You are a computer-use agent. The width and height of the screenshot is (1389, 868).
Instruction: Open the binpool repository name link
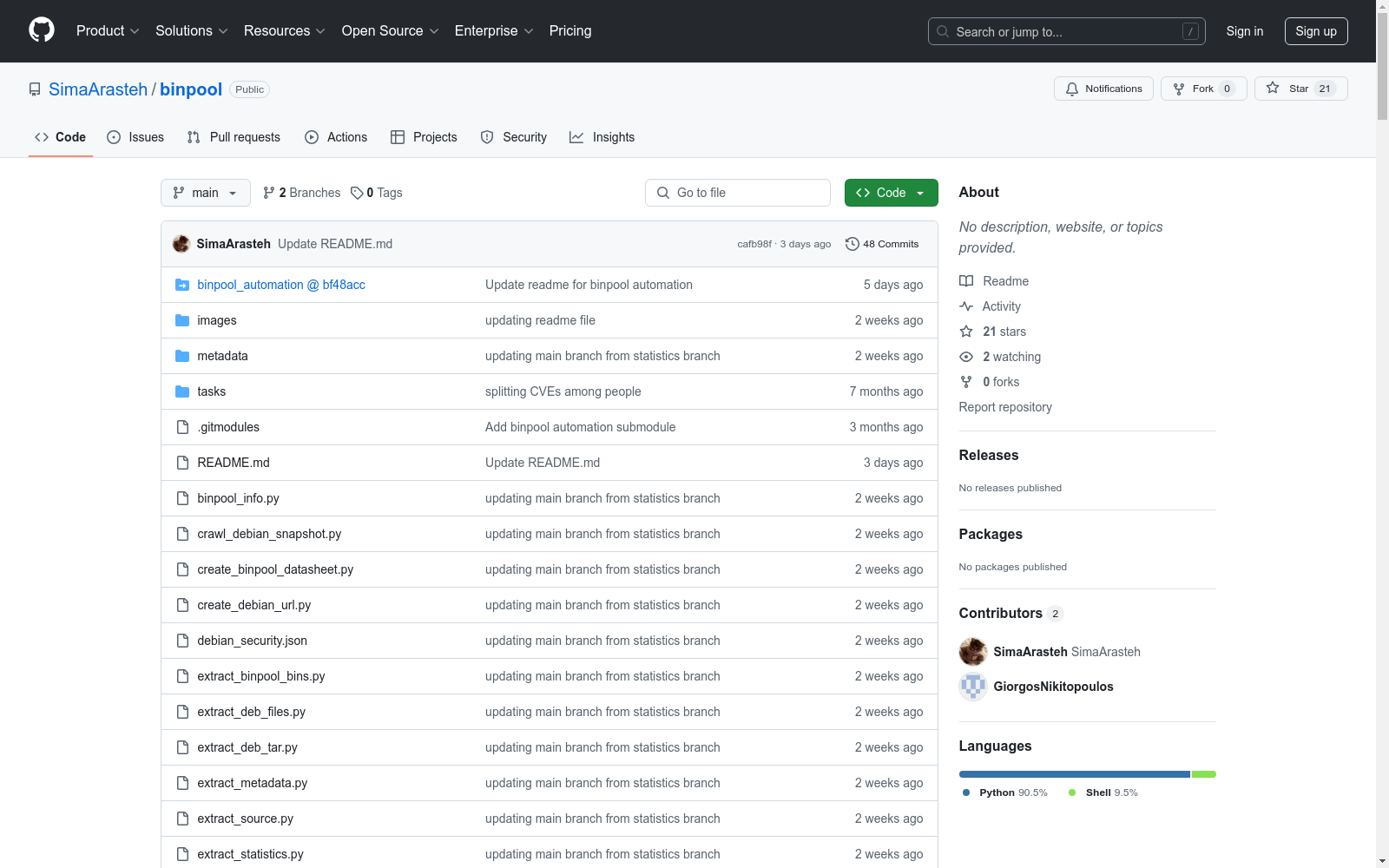(191, 89)
